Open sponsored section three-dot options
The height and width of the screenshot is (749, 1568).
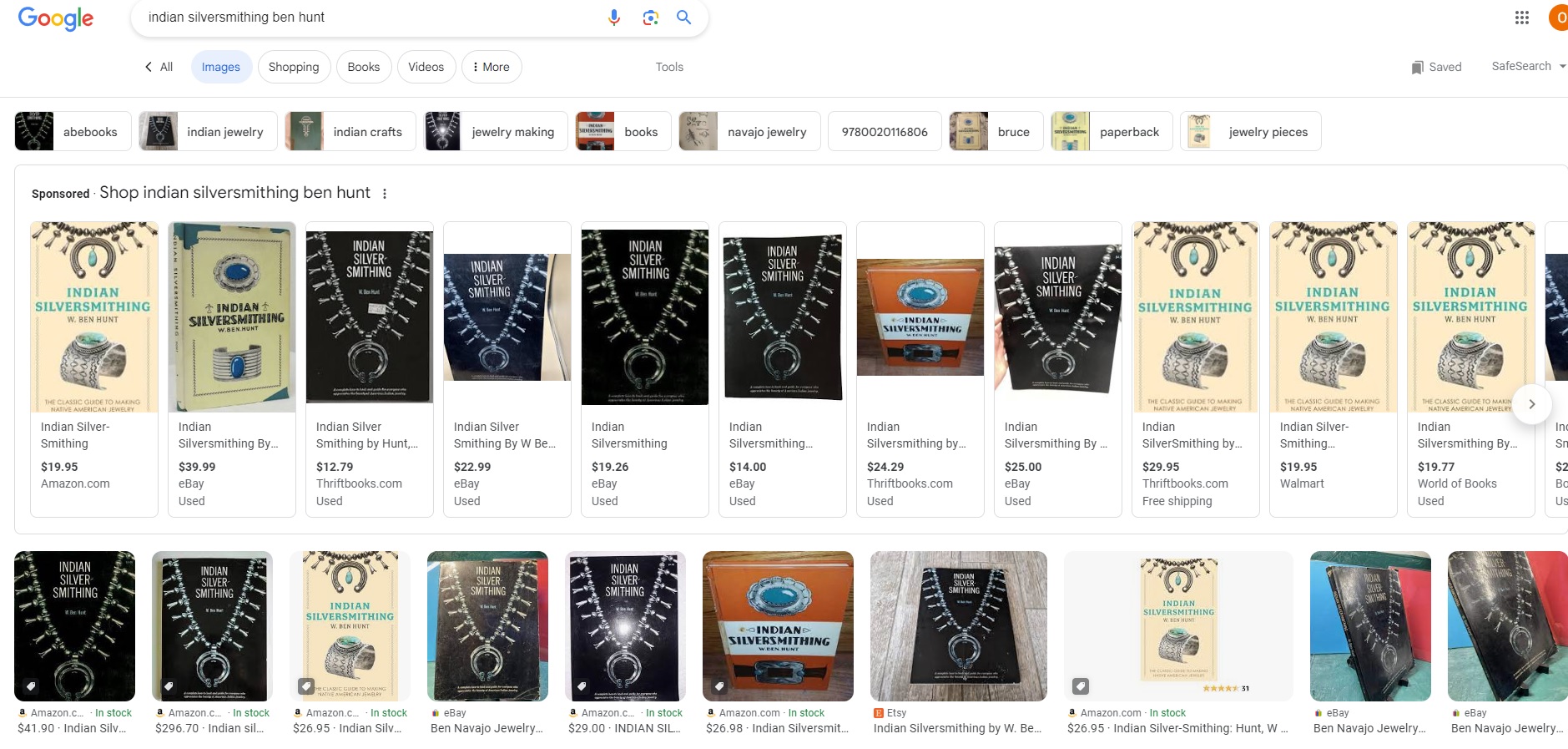pyautogui.click(x=385, y=194)
